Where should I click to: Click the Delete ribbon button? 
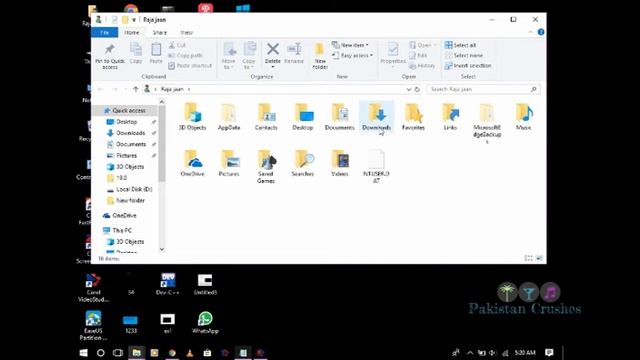tap(273, 55)
